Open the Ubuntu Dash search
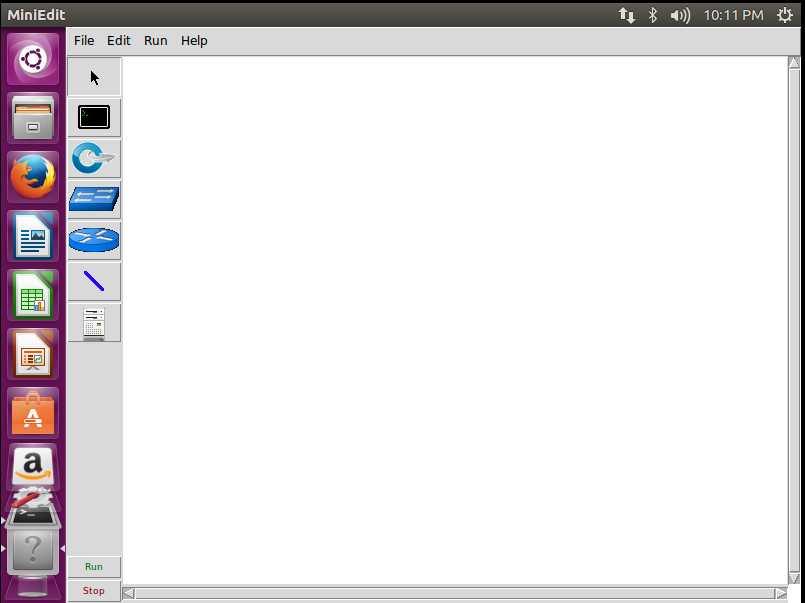 pos(33,59)
